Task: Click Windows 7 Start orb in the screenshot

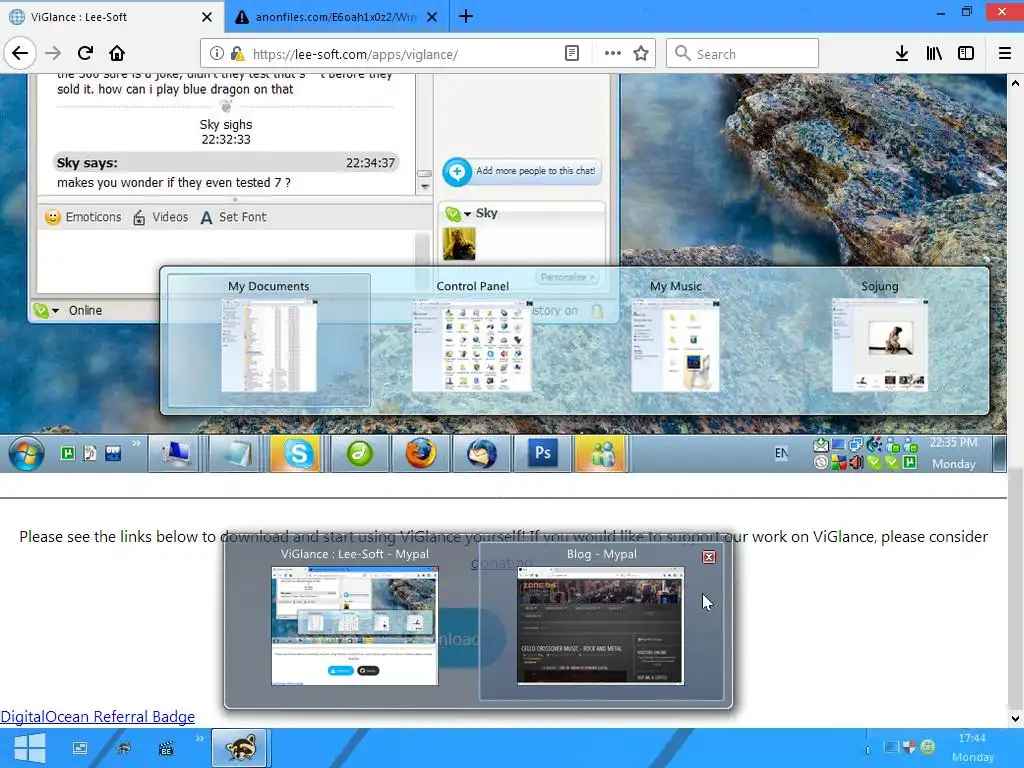Action: pos(27,454)
